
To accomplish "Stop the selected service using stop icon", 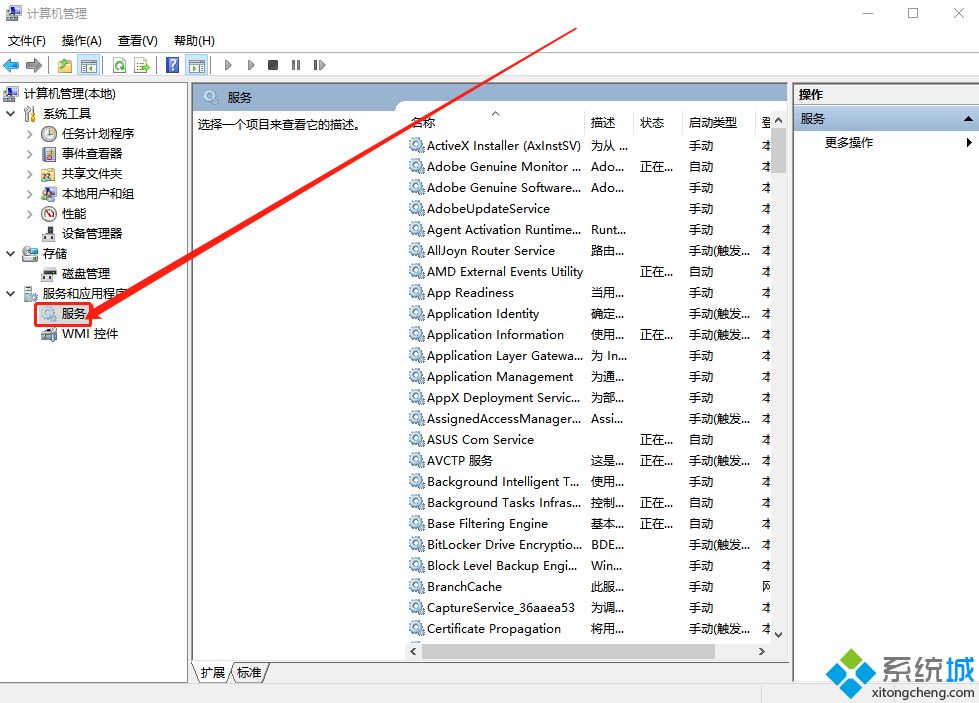I will (272, 65).
